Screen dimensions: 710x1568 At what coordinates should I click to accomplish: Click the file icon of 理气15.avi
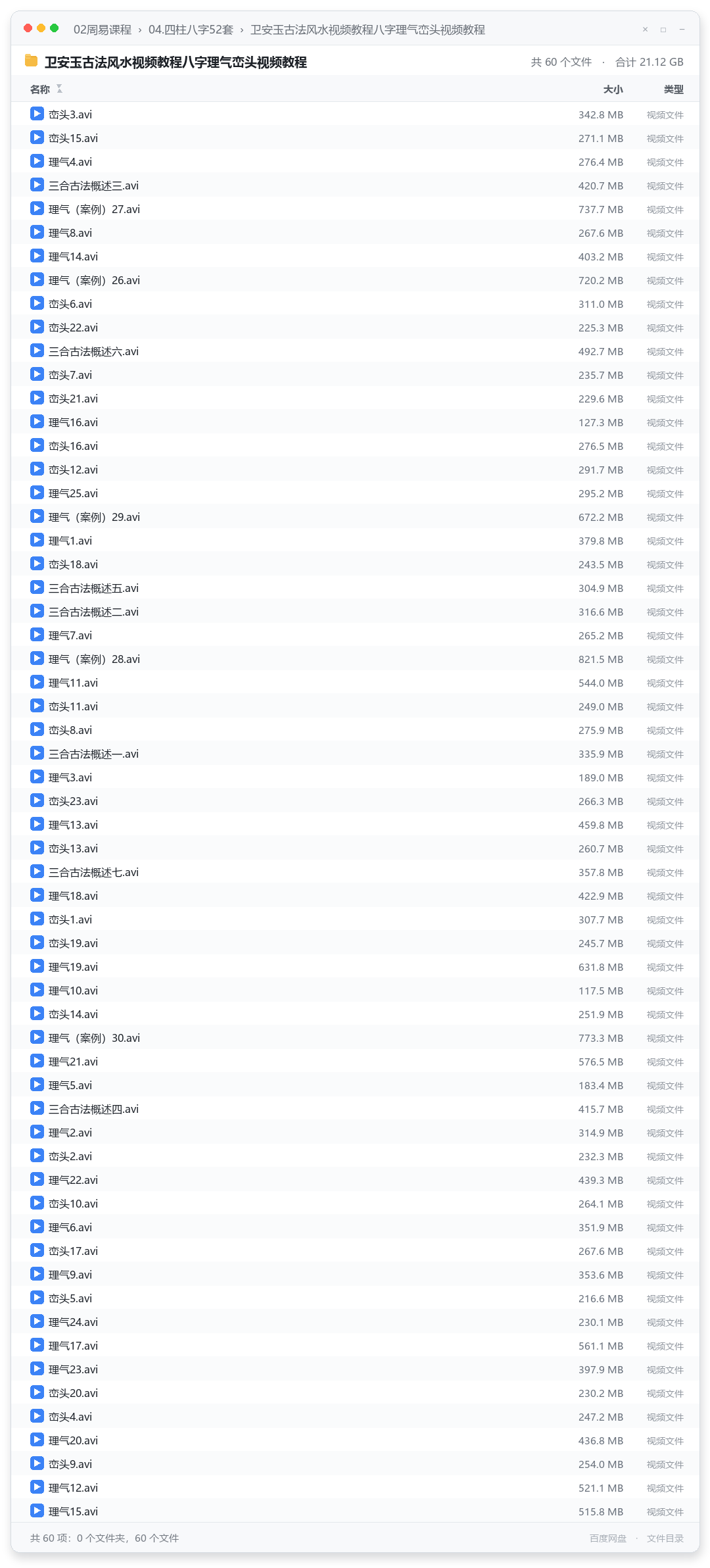click(x=37, y=1511)
